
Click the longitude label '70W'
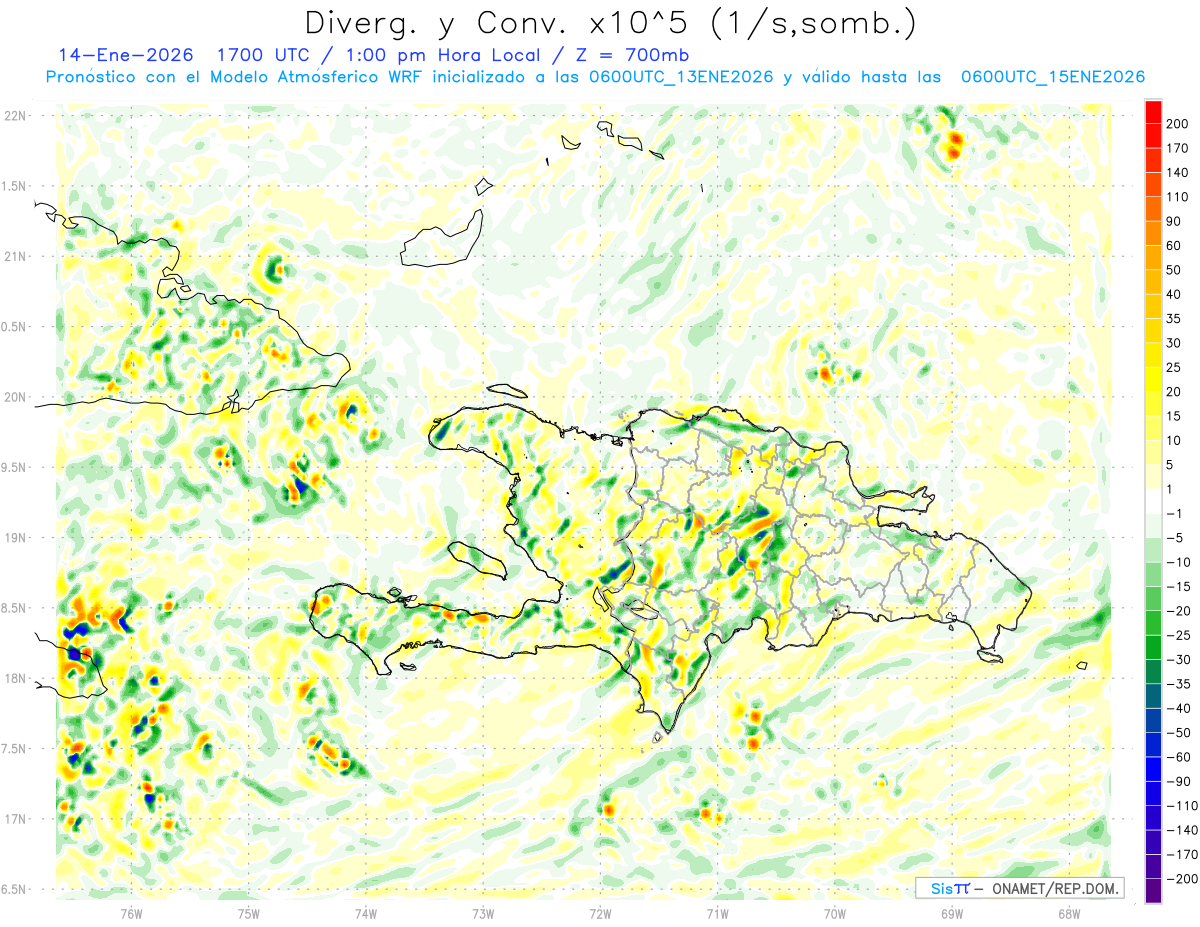835,913
